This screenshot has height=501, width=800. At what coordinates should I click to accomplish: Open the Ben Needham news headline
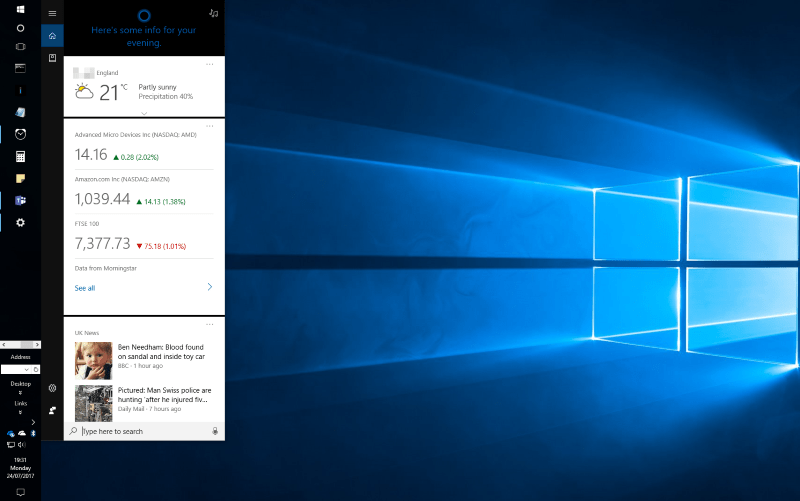pos(161,352)
